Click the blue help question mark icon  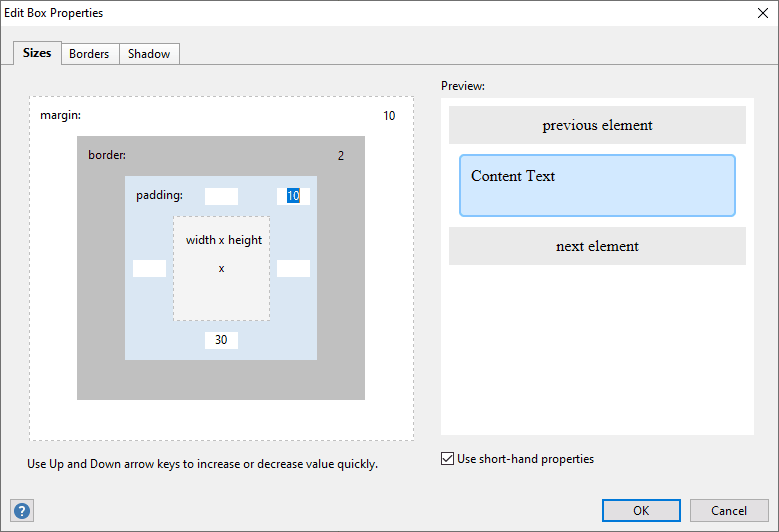(21, 511)
